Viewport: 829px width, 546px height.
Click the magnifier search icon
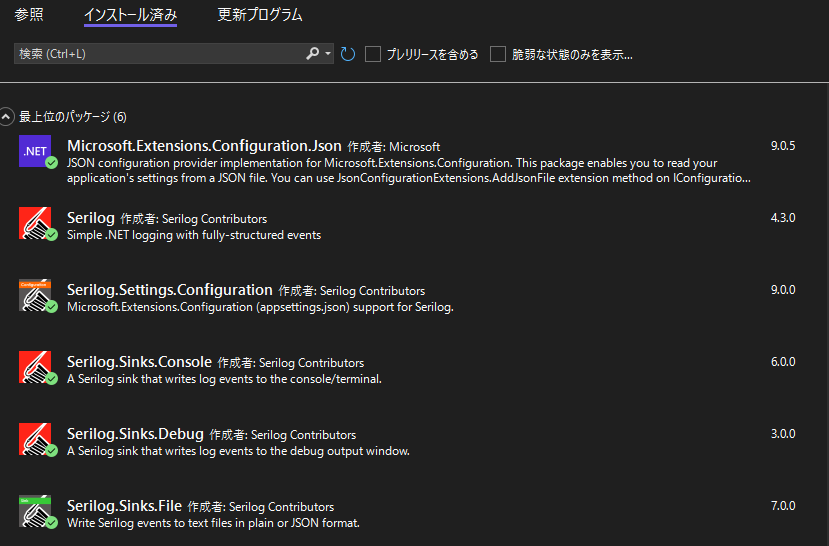click(x=312, y=53)
